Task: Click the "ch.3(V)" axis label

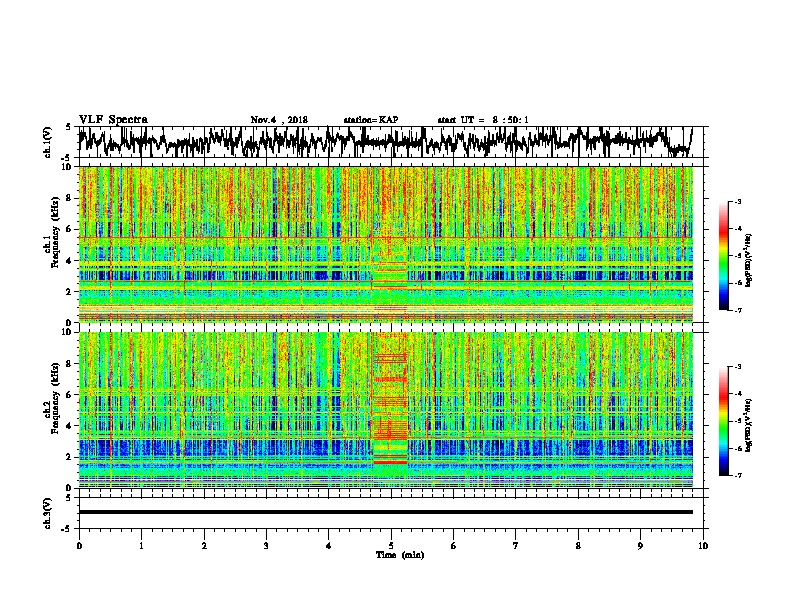Action: tap(48, 514)
